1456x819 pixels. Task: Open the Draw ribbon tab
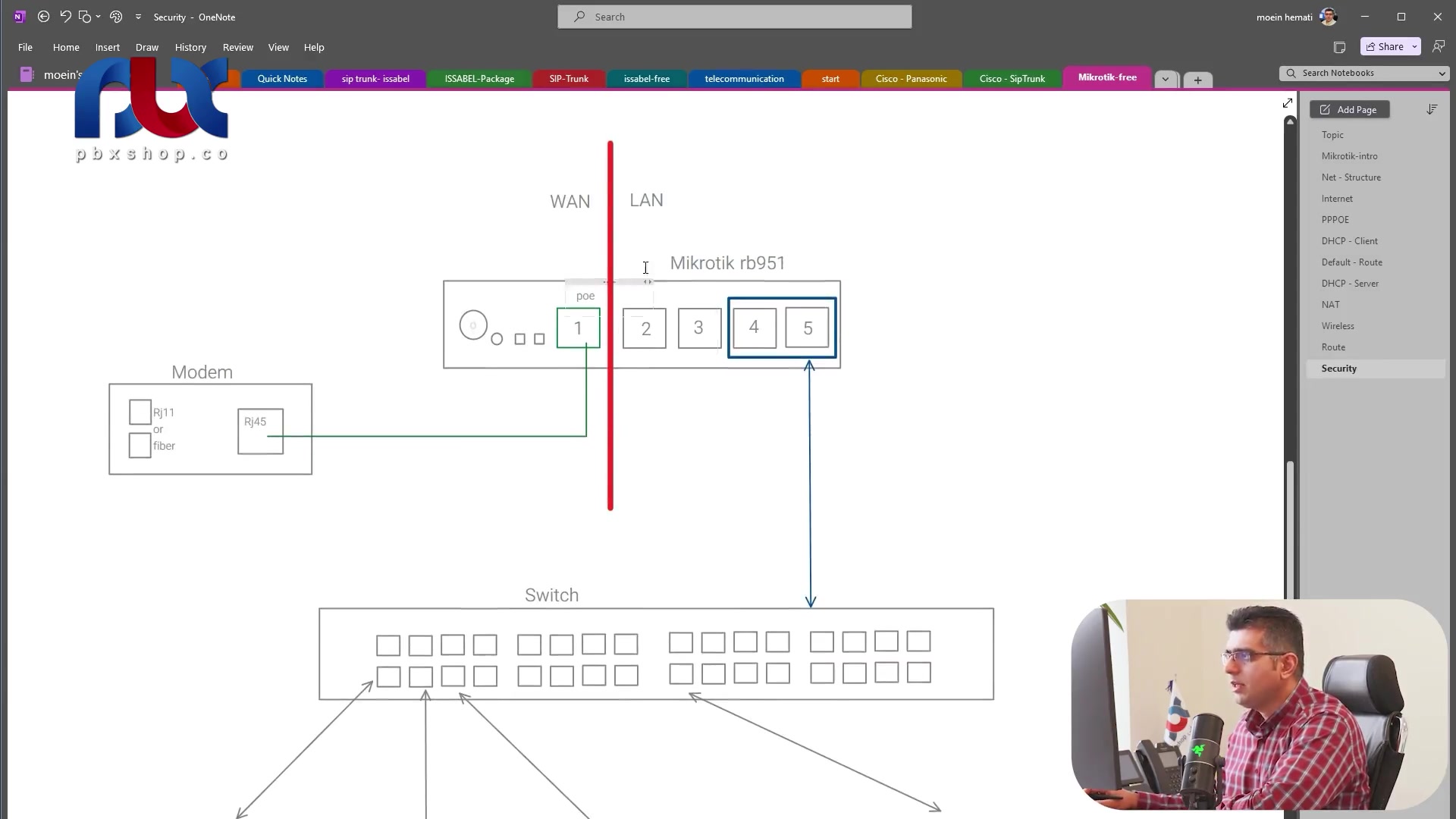[x=147, y=47]
